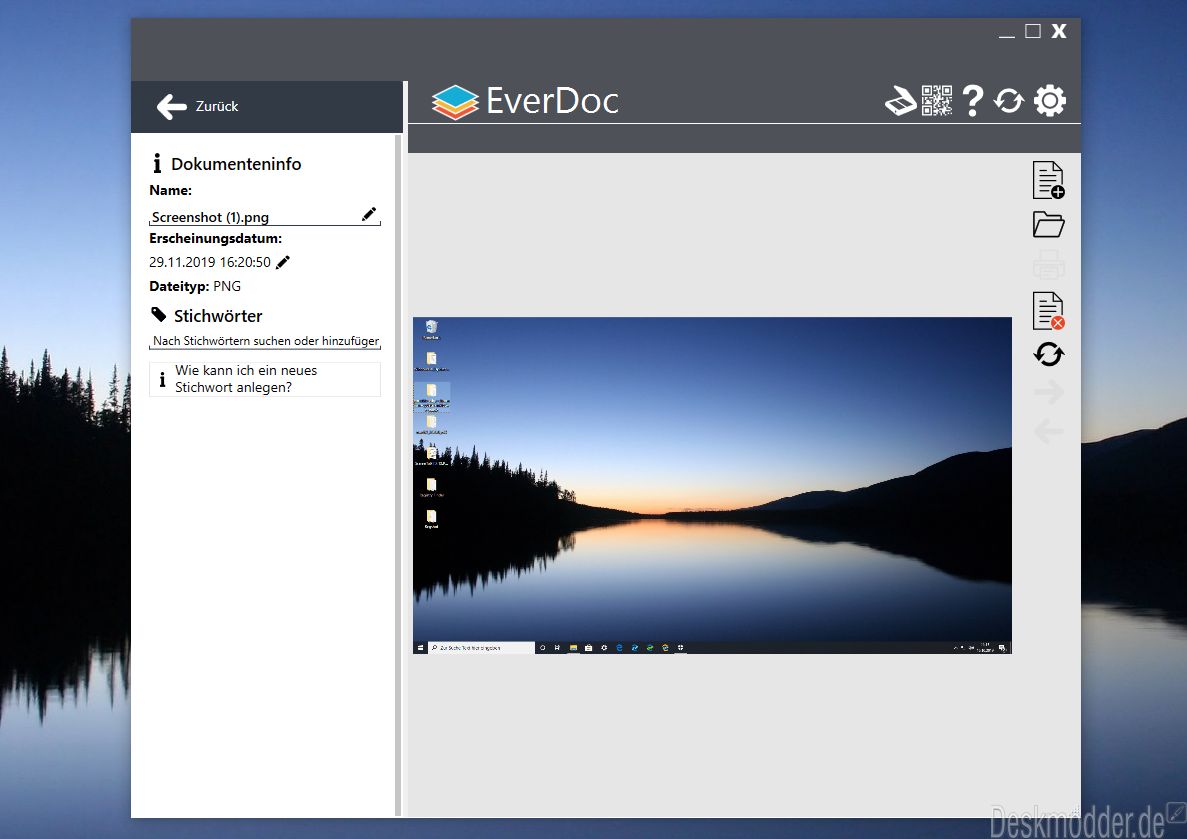Open settings with the gear icon

point(1049,101)
